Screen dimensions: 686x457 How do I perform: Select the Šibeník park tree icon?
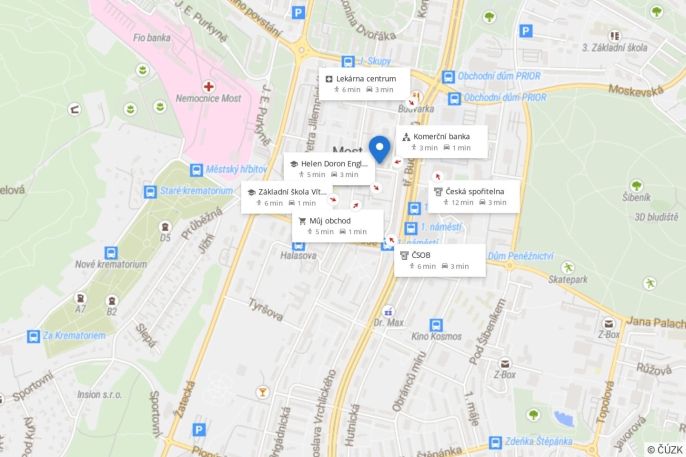tap(637, 185)
